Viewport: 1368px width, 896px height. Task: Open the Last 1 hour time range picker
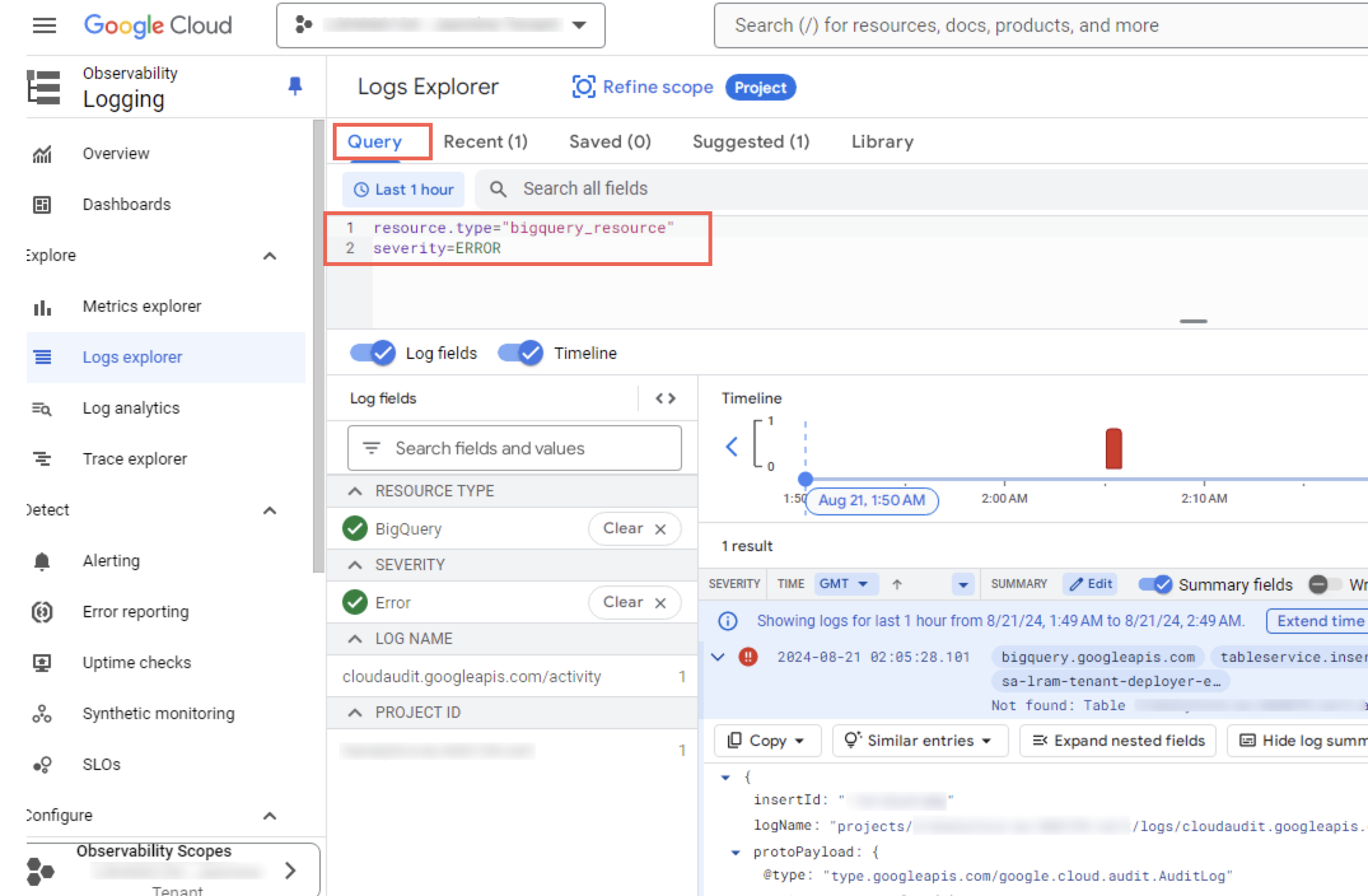tap(404, 190)
